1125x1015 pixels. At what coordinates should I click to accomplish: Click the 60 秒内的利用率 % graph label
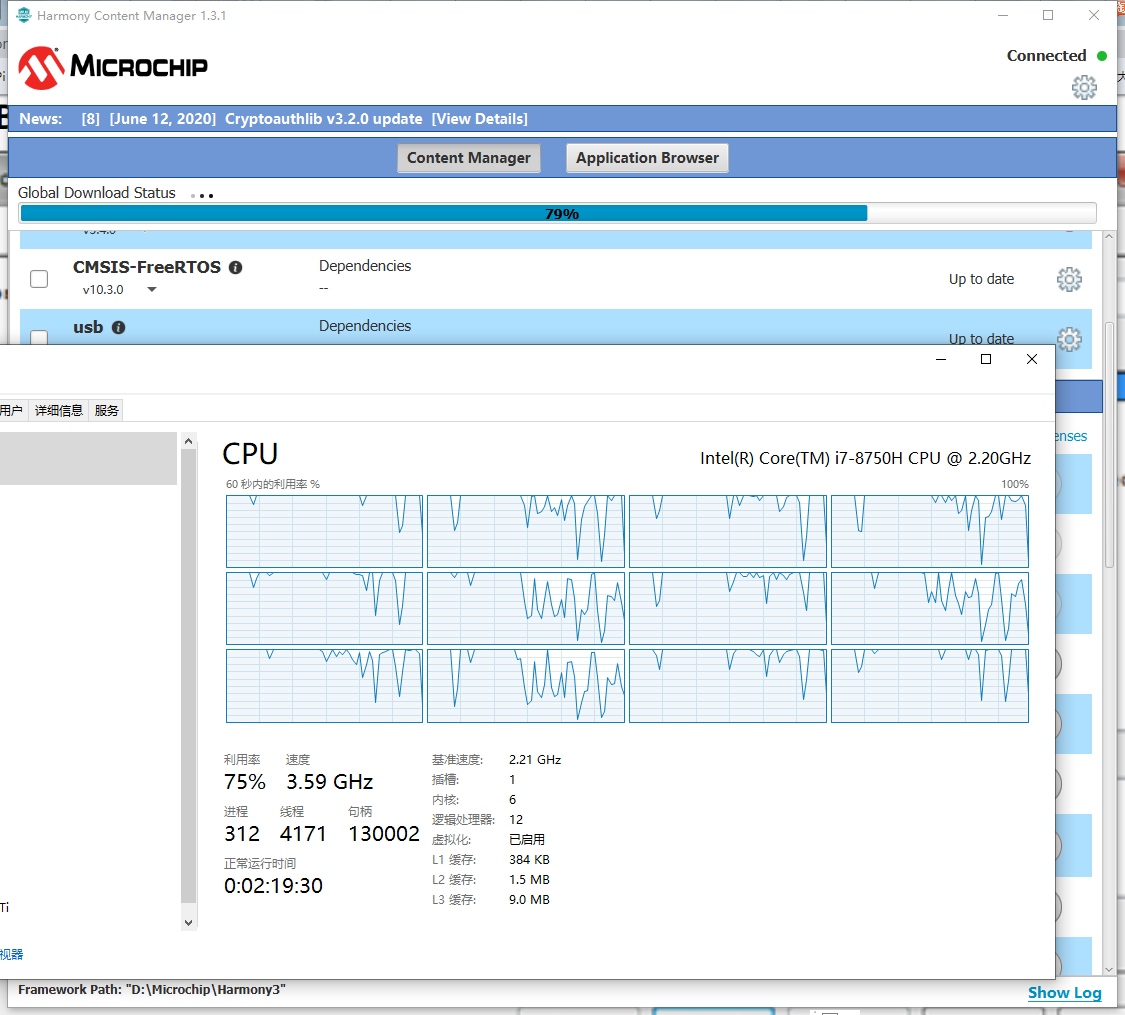click(x=273, y=484)
